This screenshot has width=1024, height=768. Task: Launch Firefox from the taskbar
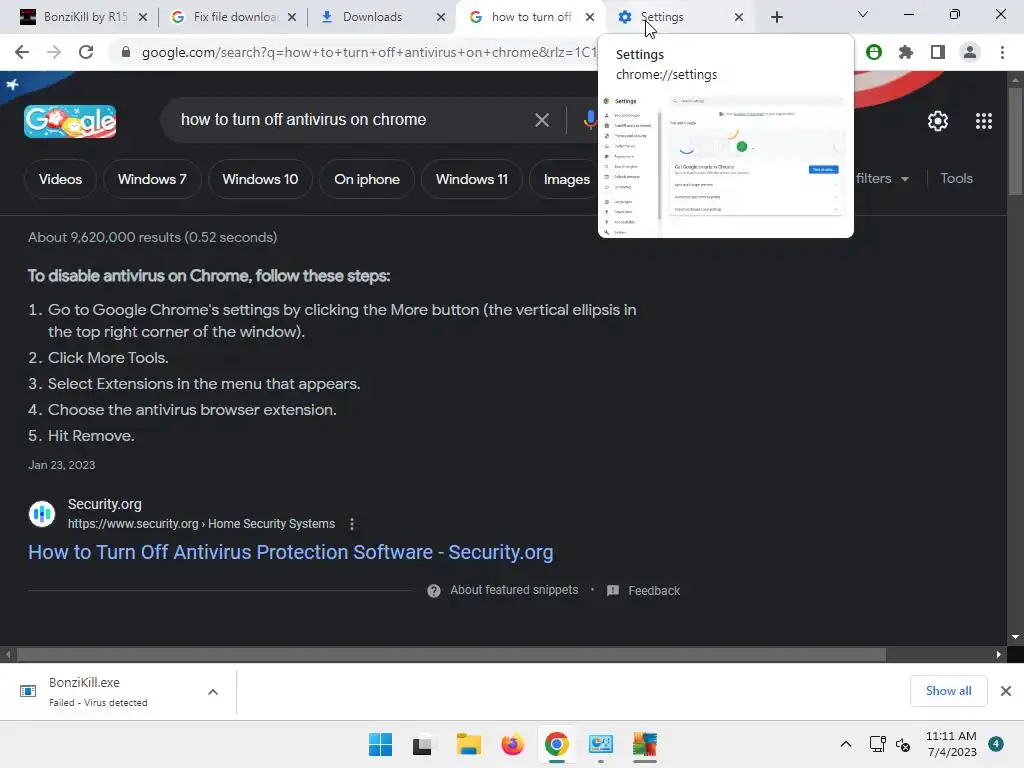[513, 744]
